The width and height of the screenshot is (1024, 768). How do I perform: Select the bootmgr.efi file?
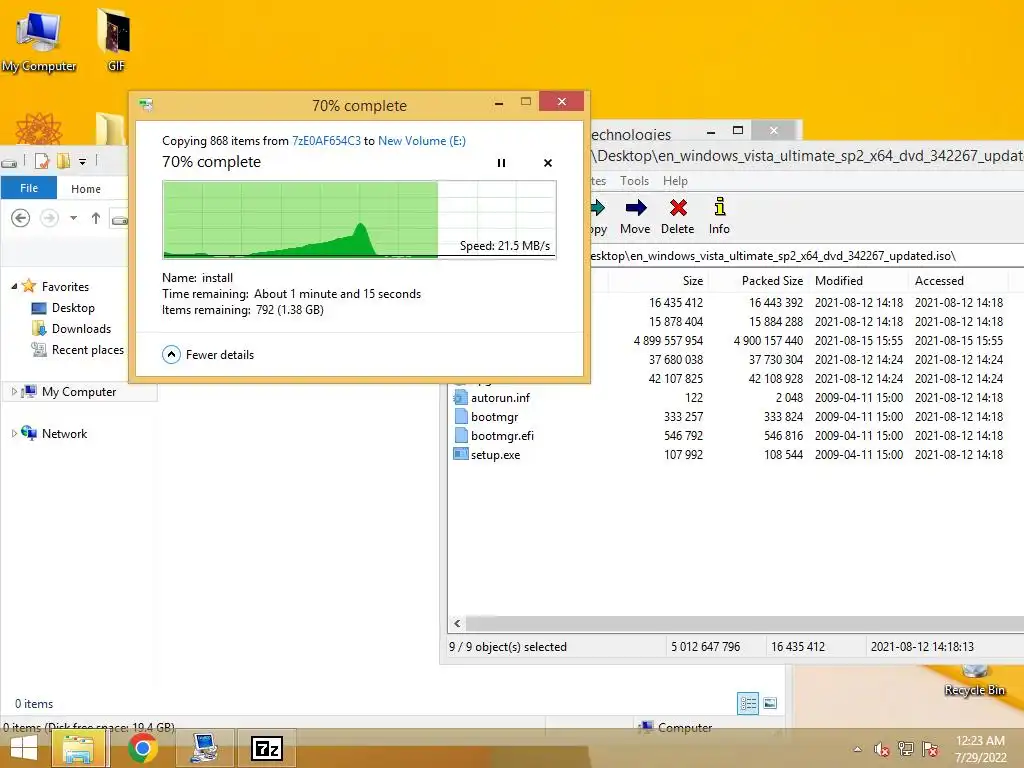coord(502,436)
